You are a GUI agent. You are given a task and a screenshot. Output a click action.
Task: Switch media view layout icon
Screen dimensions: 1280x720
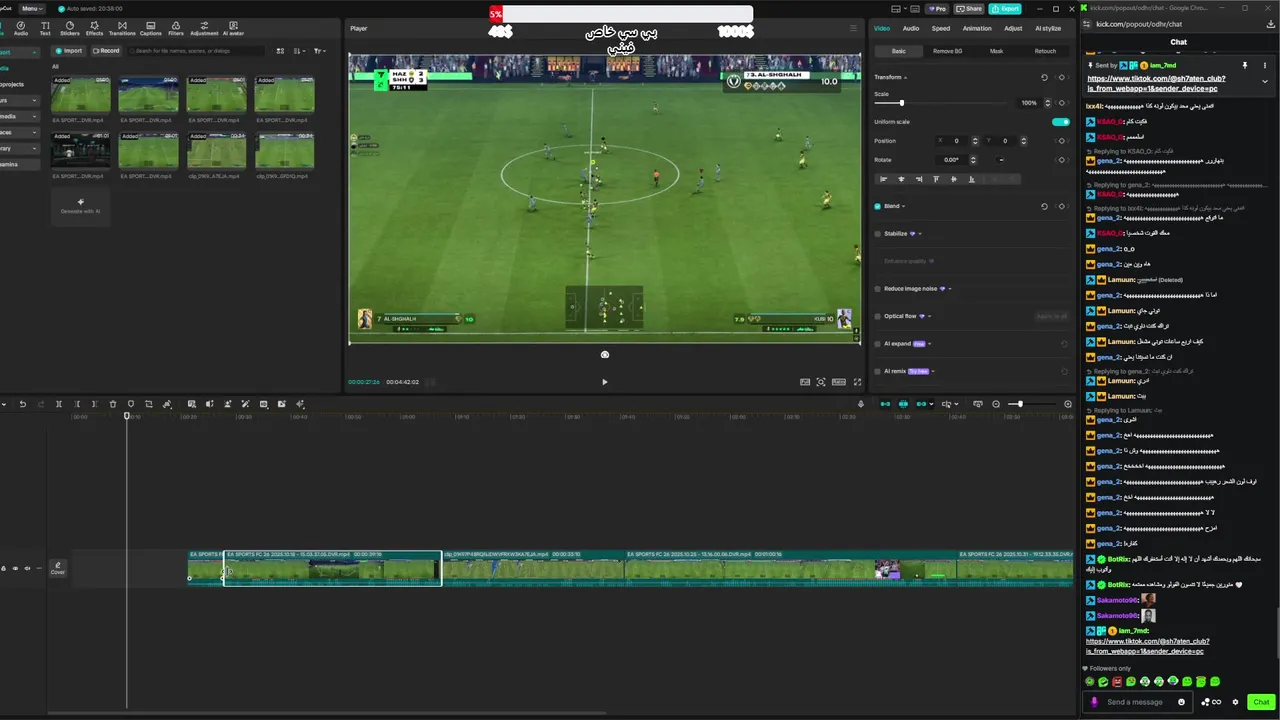coord(280,51)
